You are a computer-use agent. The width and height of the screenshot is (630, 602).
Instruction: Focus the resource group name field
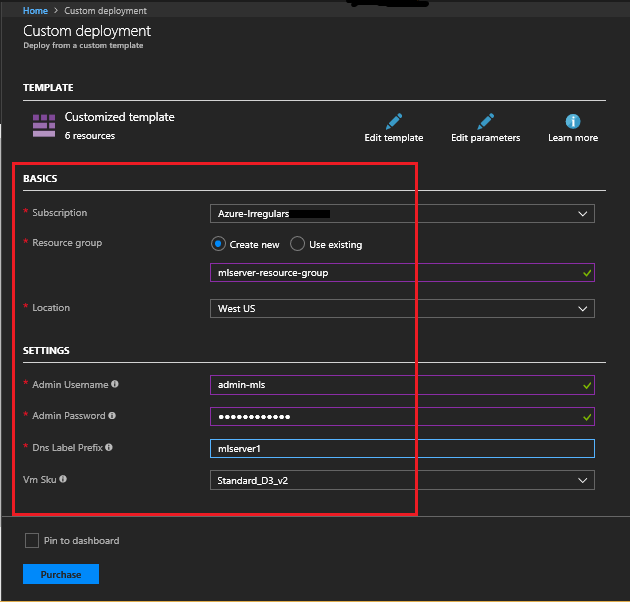pos(402,273)
